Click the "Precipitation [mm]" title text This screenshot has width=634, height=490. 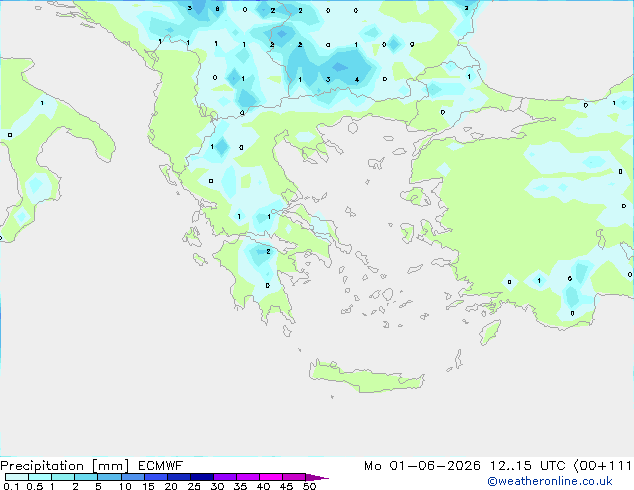pyautogui.click(x=65, y=466)
